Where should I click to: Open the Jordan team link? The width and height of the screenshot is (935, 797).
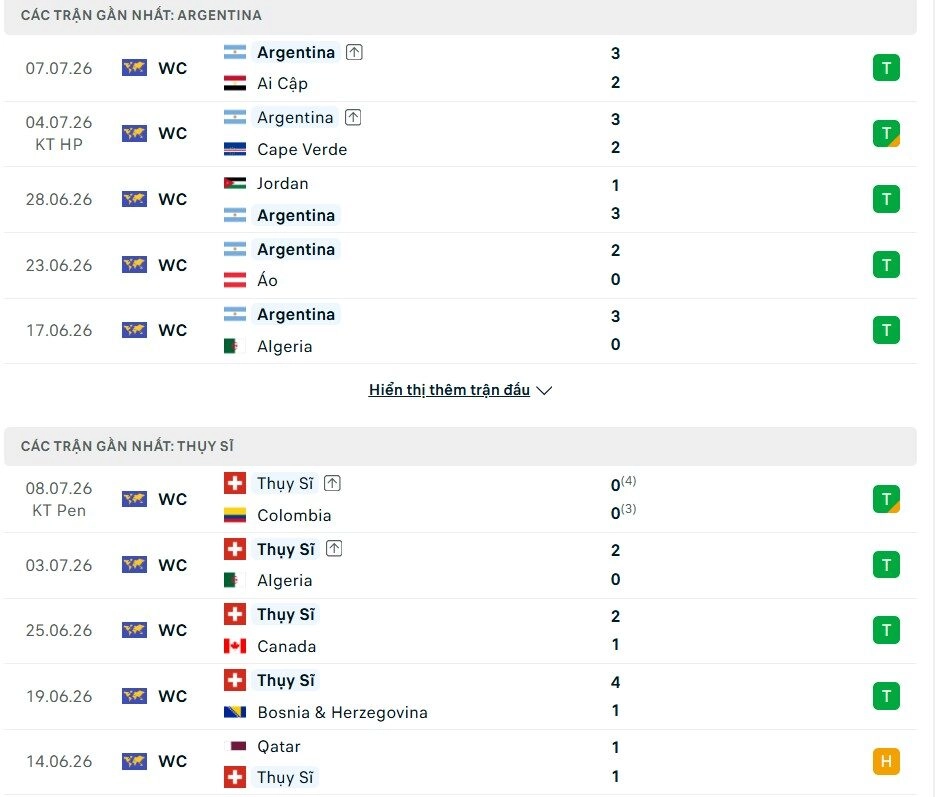[283, 184]
